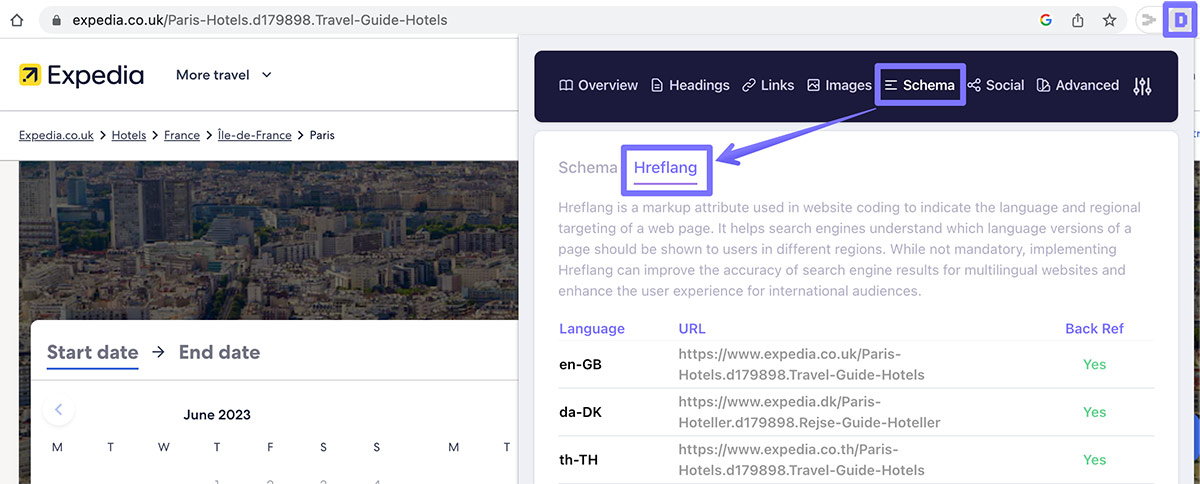This screenshot has height=484, width=1200.
Task: Click the URL column header
Action: pyautogui.click(x=692, y=329)
